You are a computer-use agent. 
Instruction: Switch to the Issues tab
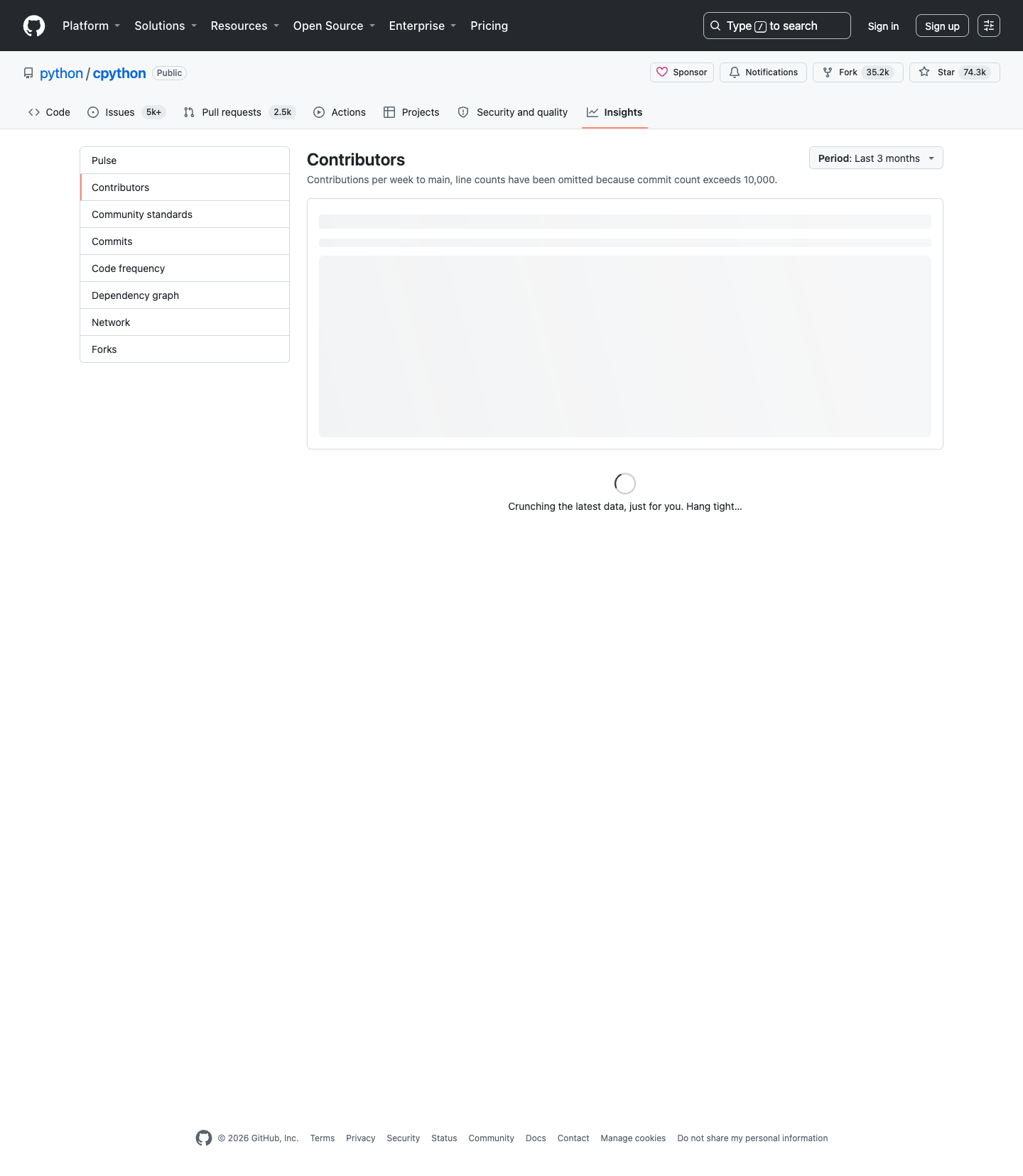tap(126, 112)
